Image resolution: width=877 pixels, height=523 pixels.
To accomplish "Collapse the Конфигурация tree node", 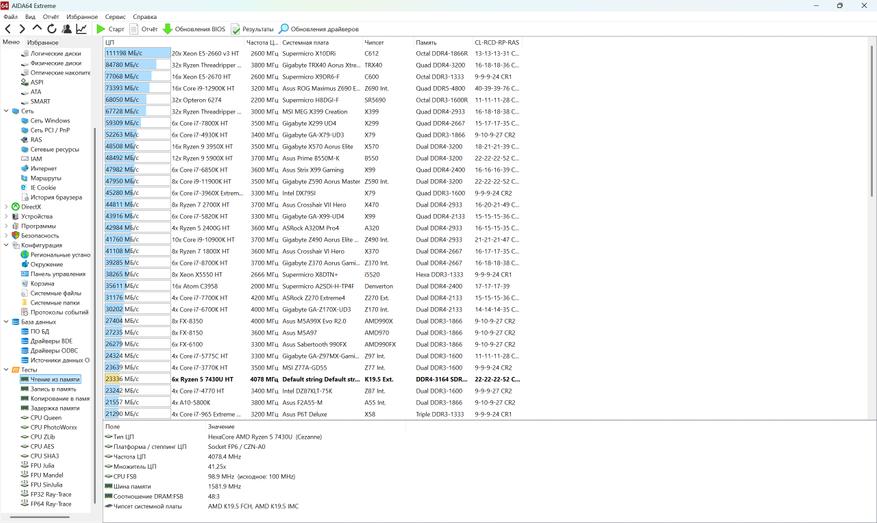I will 6,245.
